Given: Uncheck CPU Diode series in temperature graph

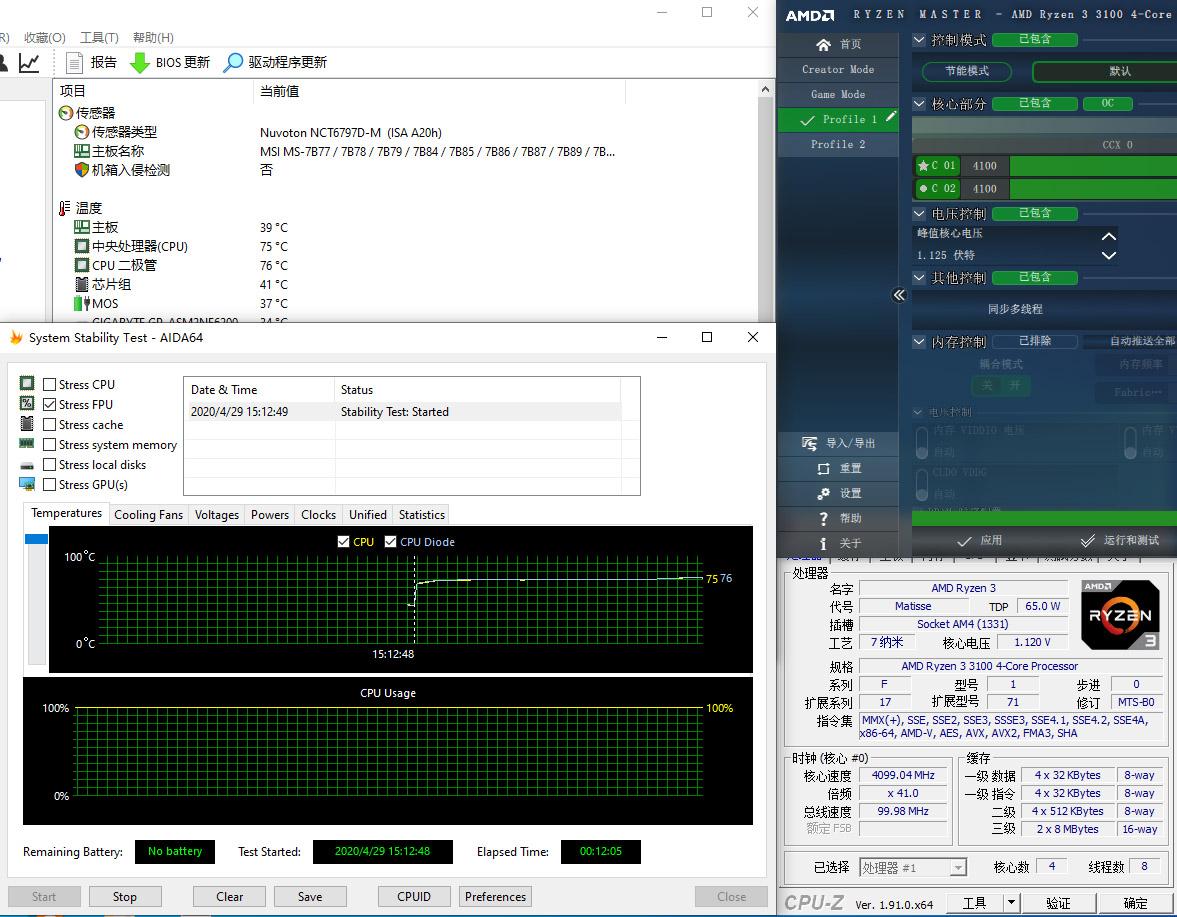Looking at the screenshot, I should [x=390, y=542].
